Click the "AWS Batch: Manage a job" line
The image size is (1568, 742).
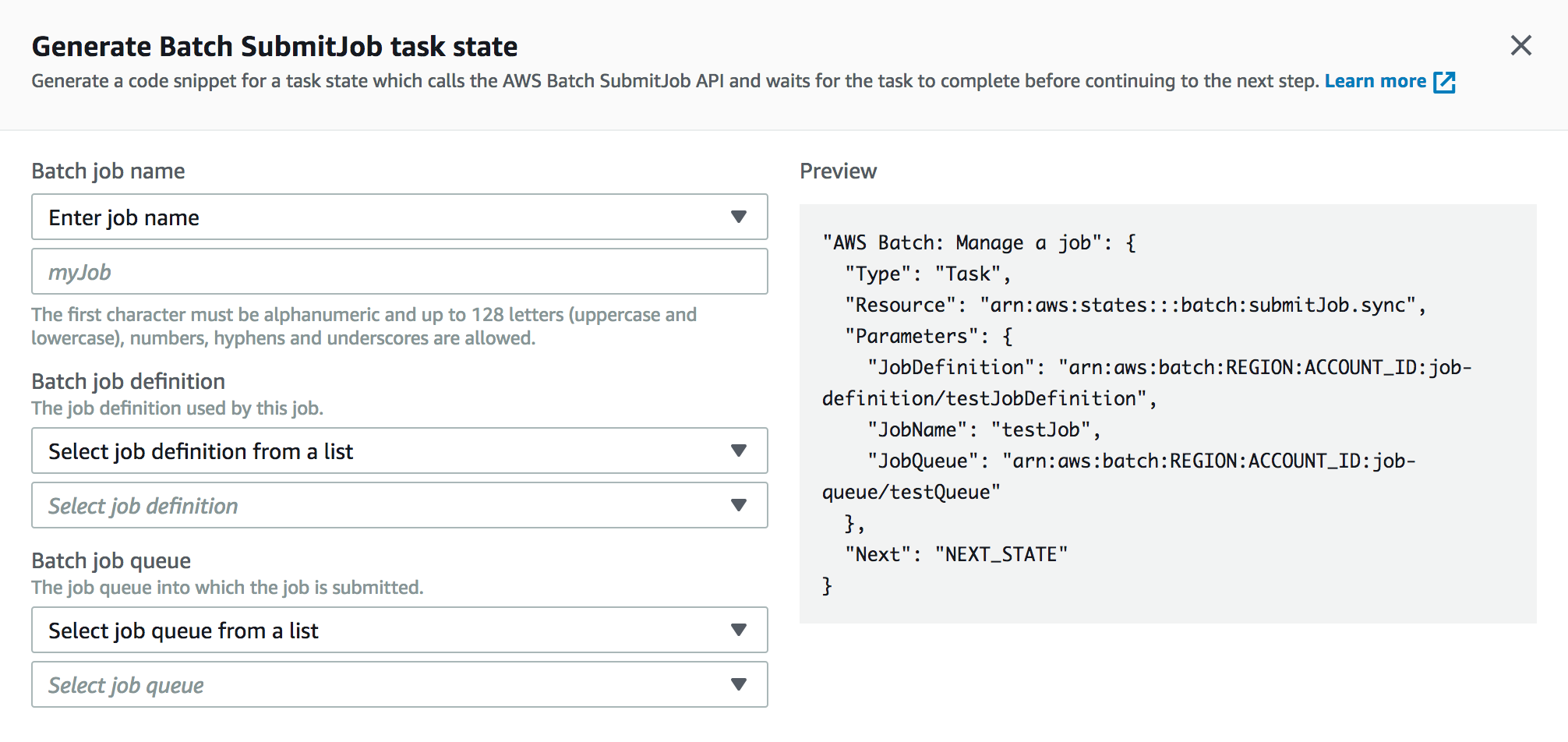[x=980, y=242]
